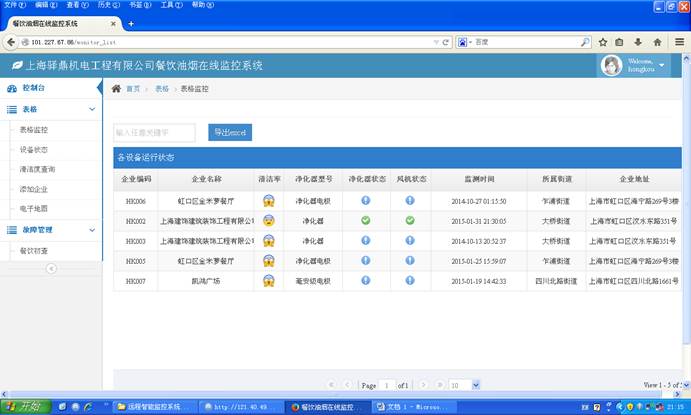Reload the page with the refresh icon
The height and width of the screenshot is (415, 691).
pos(445,42)
